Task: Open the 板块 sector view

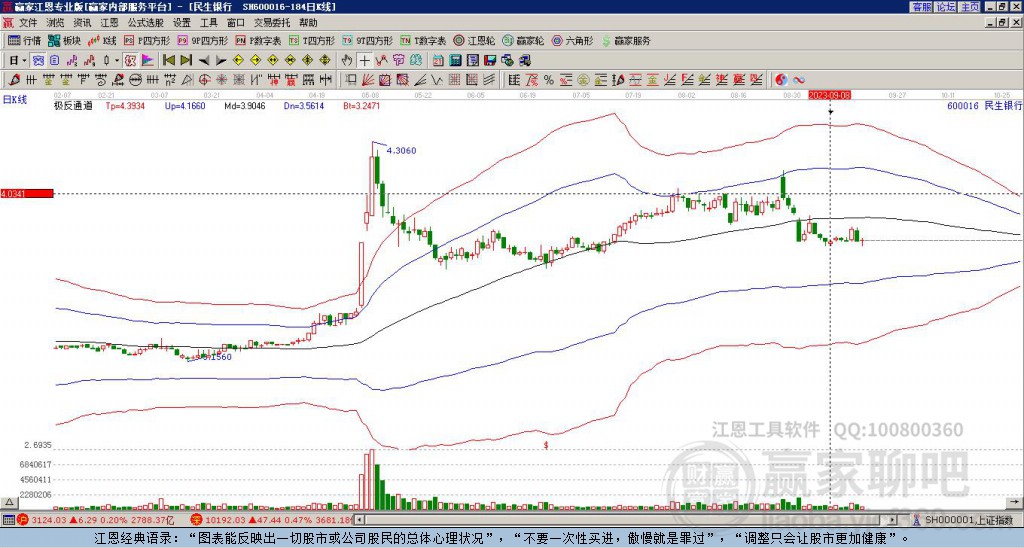Action: pyautogui.click(x=65, y=40)
